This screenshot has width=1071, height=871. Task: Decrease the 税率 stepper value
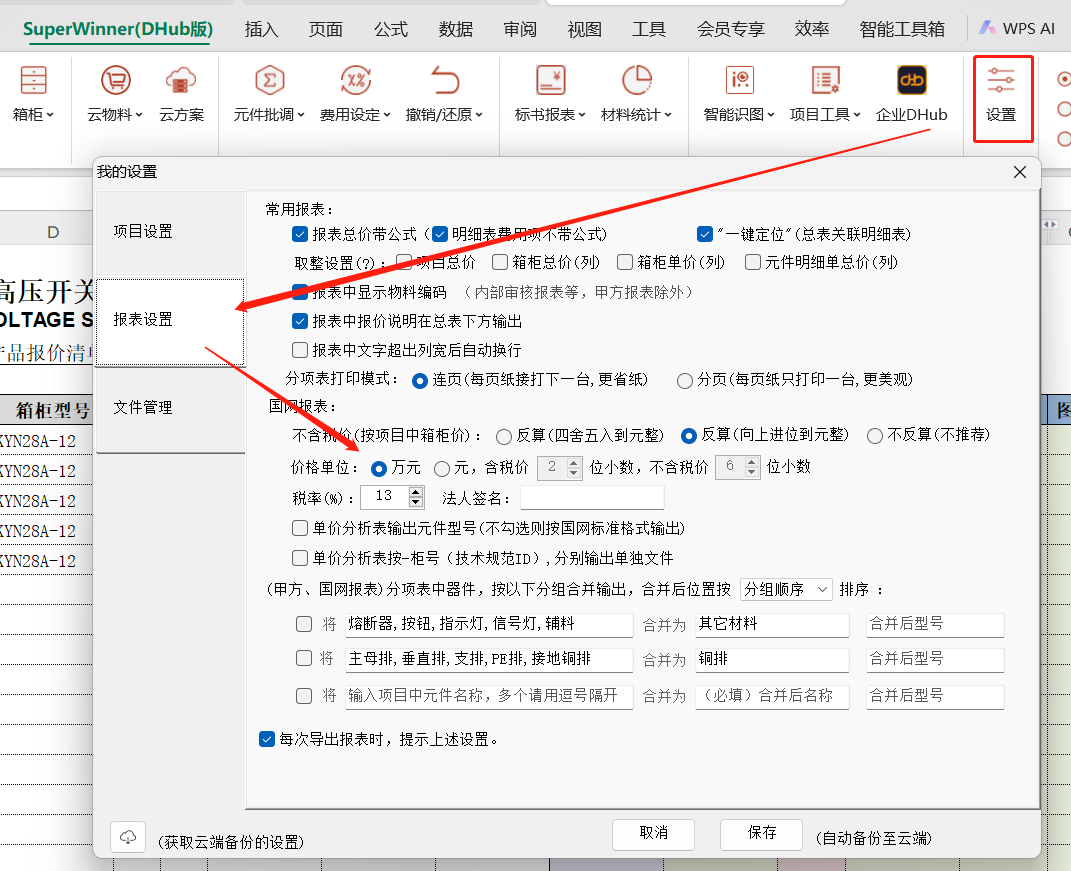416,502
